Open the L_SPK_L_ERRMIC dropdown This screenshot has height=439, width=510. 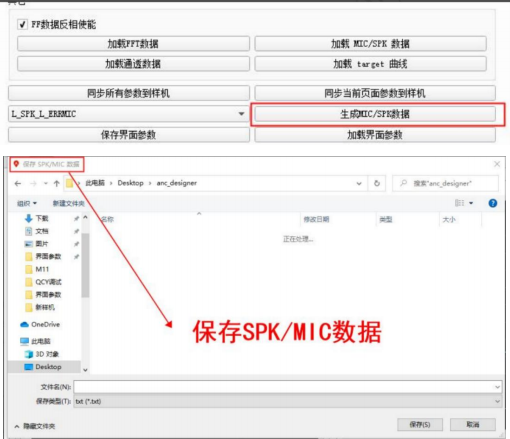click(x=129, y=114)
